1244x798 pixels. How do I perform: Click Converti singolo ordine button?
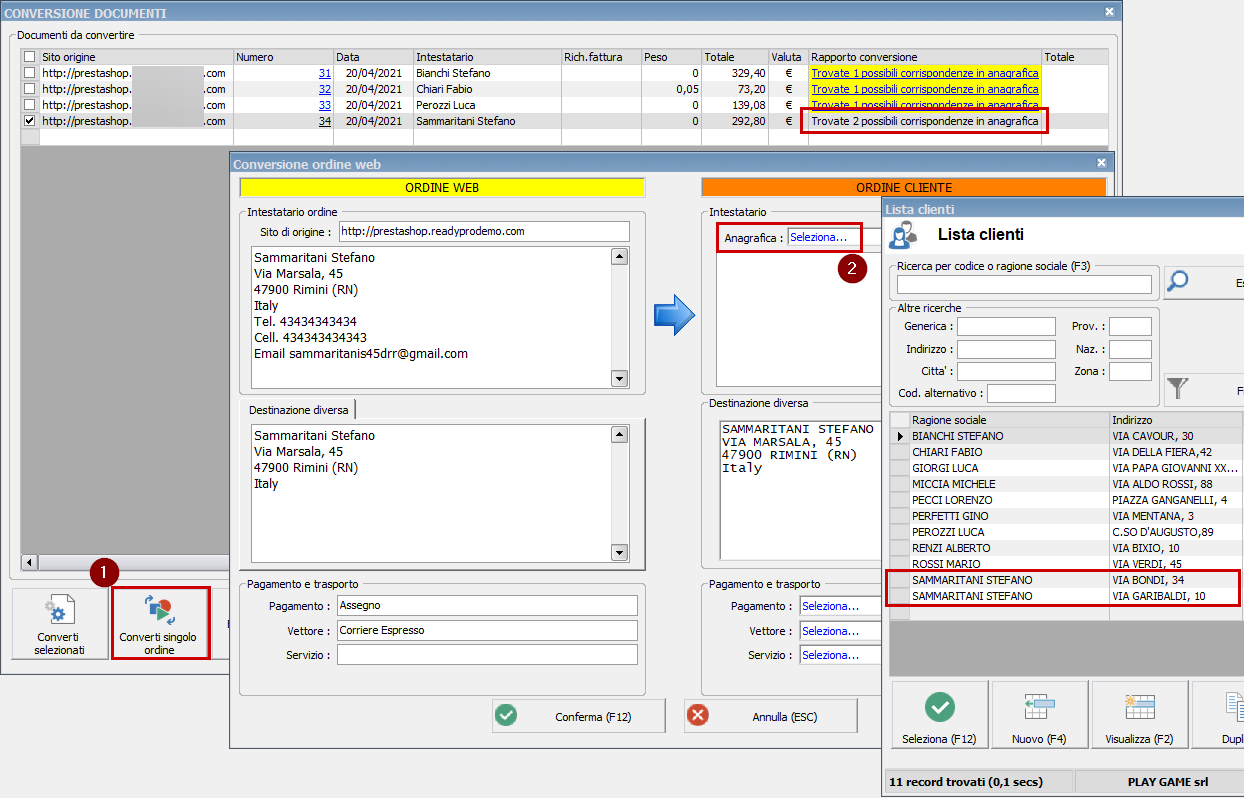tap(160, 623)
